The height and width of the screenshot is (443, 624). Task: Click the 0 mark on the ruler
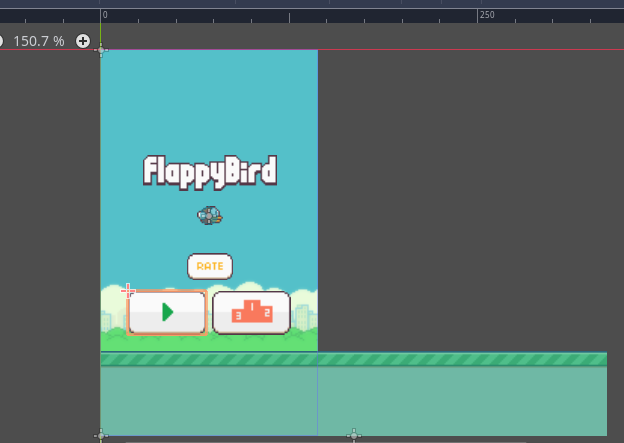tap(105, 15)
